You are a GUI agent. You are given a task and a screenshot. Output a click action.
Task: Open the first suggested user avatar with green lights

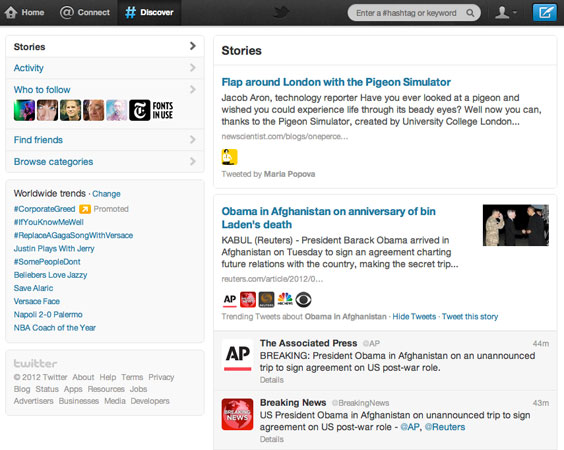[x=24, y=110]
